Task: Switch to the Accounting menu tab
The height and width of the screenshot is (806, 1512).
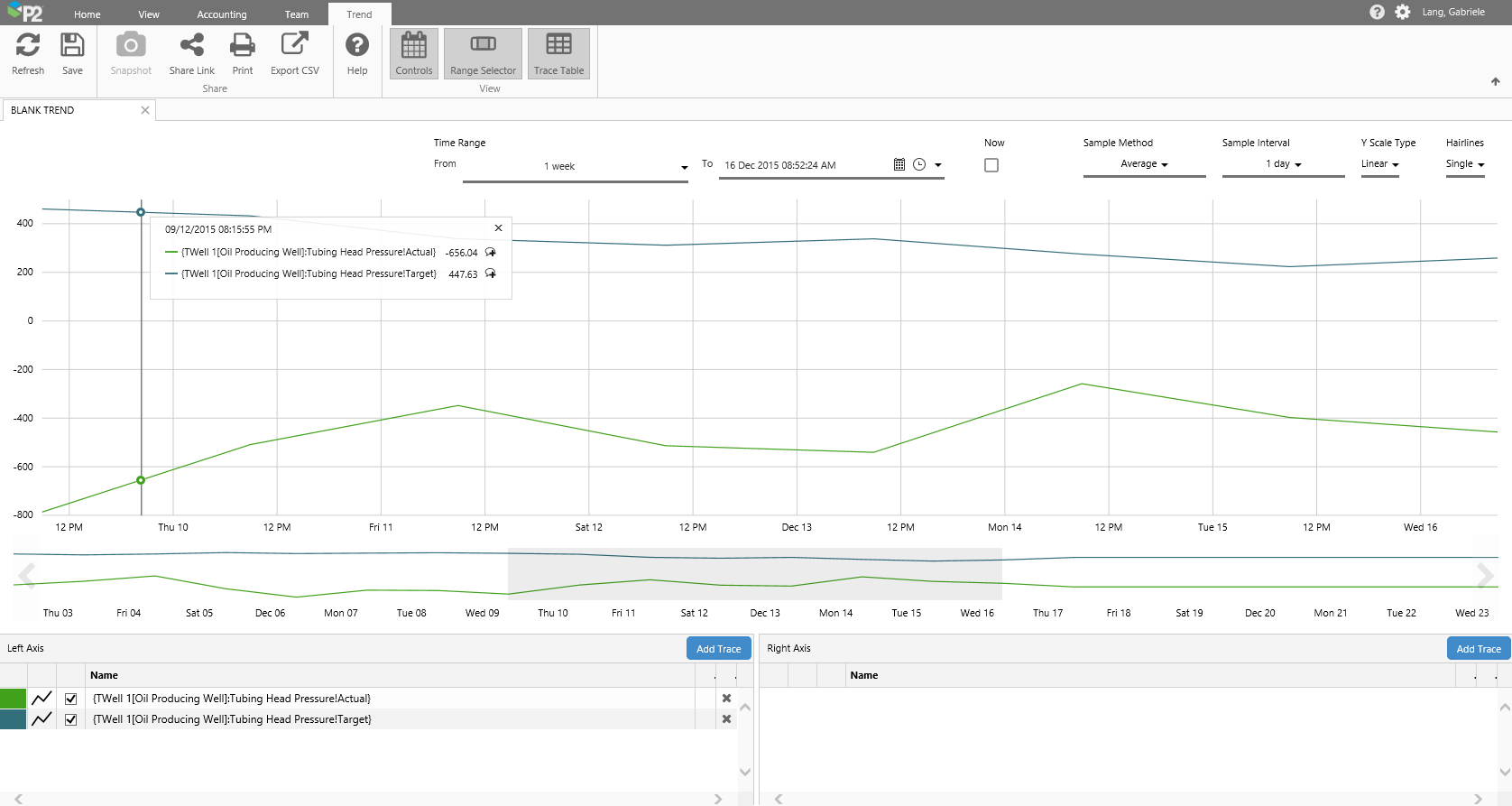Action: (x=221, y=14)
